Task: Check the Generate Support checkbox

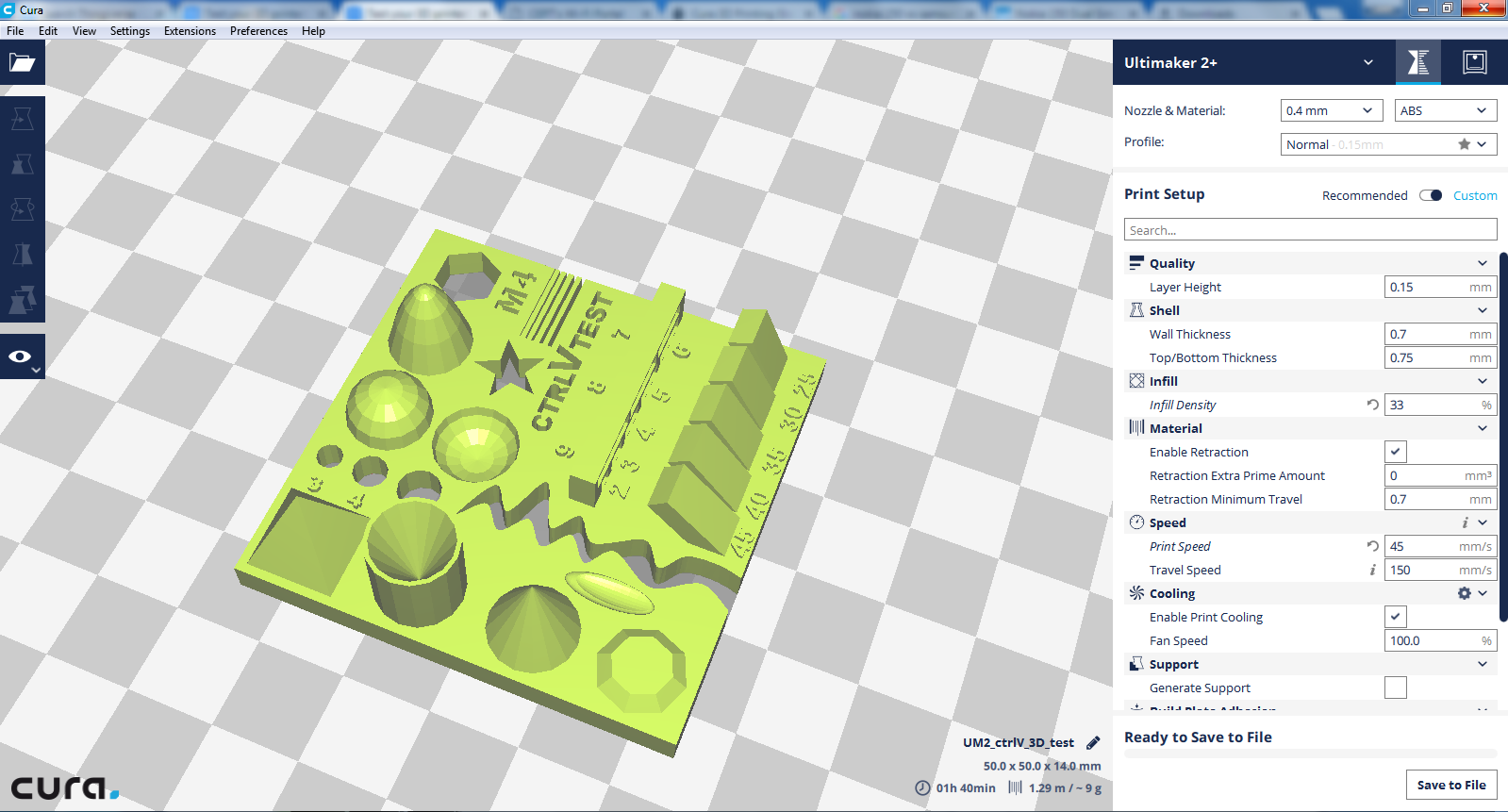Action: pyautogui.click(x=1396, y=688)
